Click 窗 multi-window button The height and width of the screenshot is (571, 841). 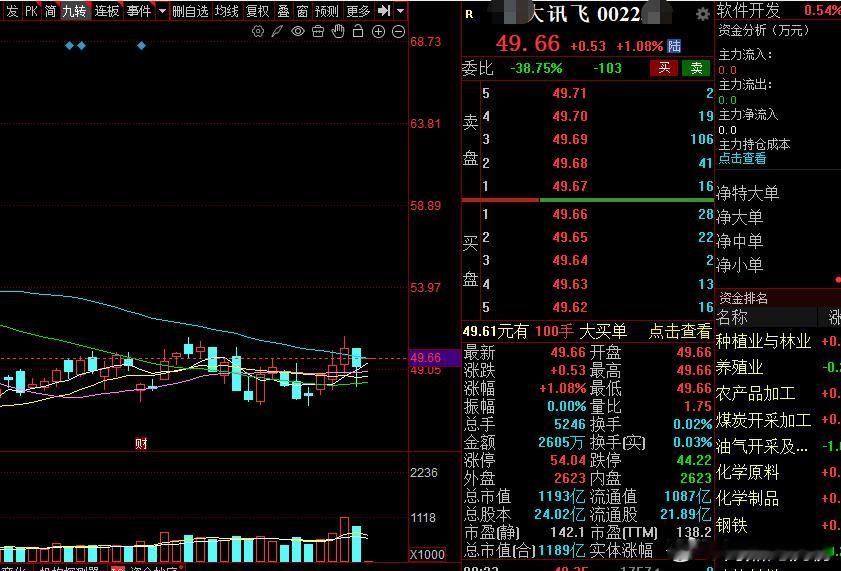(303, 11)
